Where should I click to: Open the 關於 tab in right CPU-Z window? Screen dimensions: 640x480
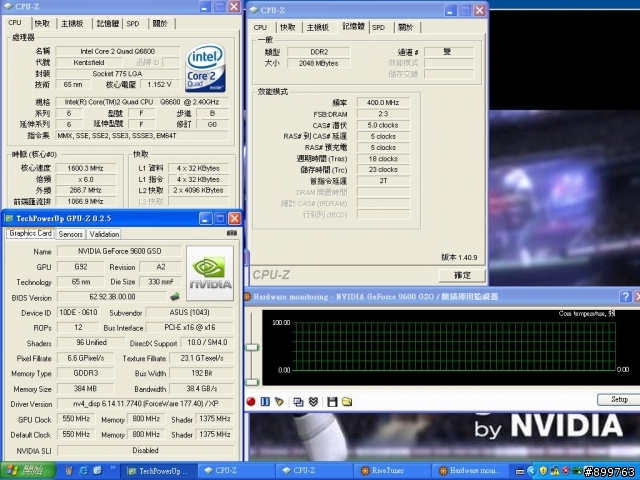405,27
